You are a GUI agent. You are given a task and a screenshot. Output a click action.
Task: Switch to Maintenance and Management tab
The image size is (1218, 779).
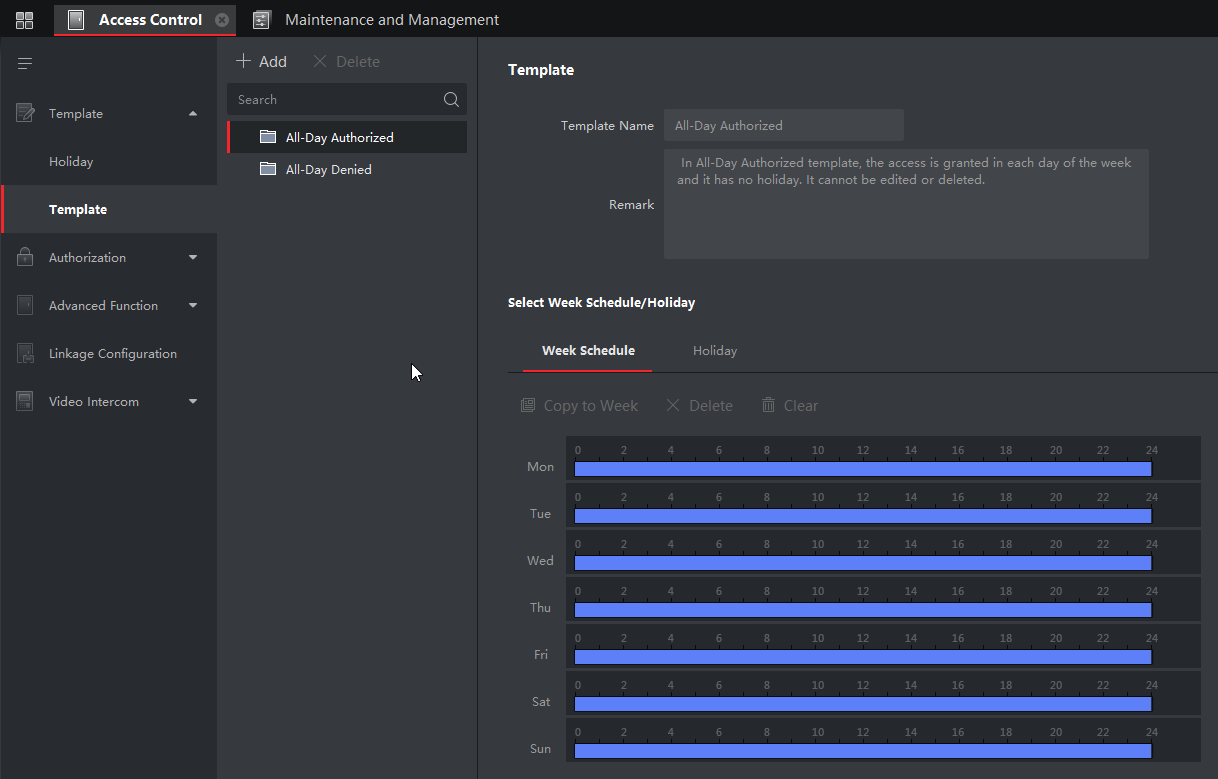tap(391, 20)
